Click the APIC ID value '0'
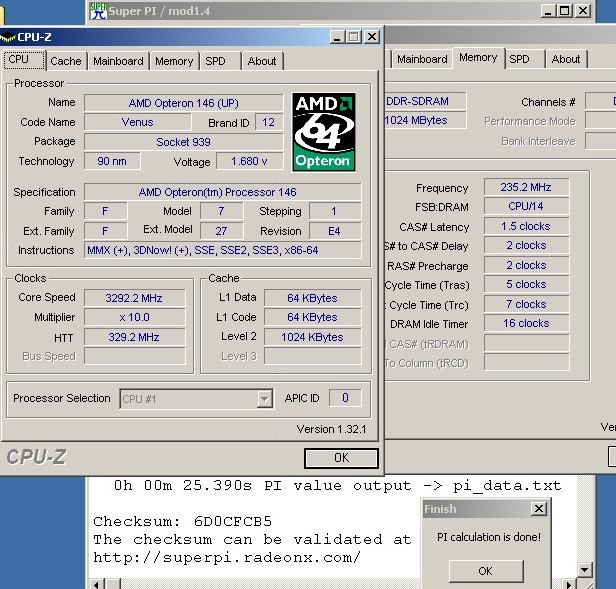This screenshot has width=616, height=589. click(x=345, y=398)
